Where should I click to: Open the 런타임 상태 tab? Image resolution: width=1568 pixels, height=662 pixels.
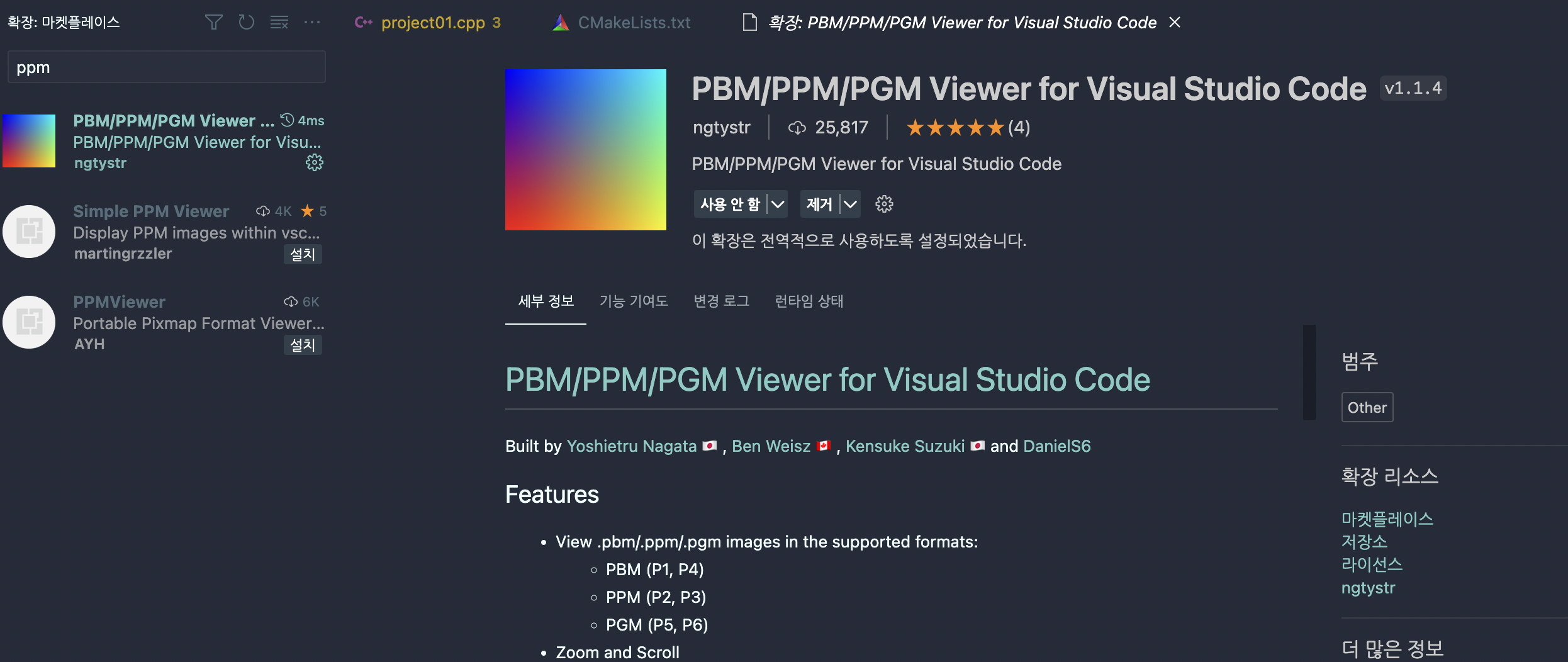809,301
